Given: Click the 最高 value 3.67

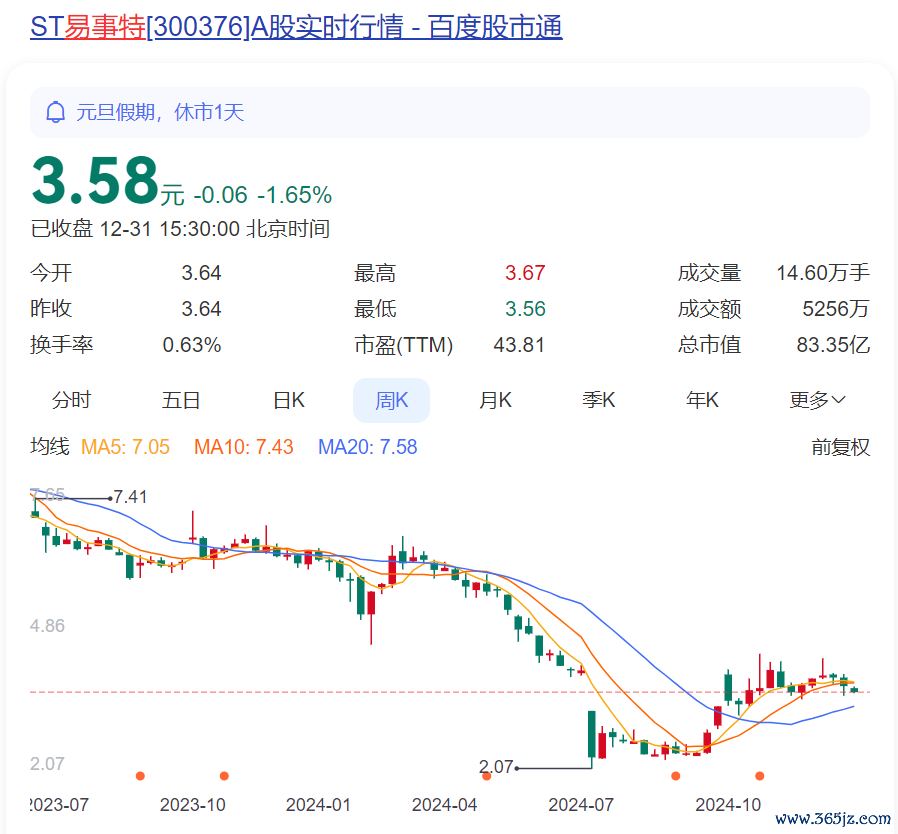Looking at the screenshot, I should point(525,273).
